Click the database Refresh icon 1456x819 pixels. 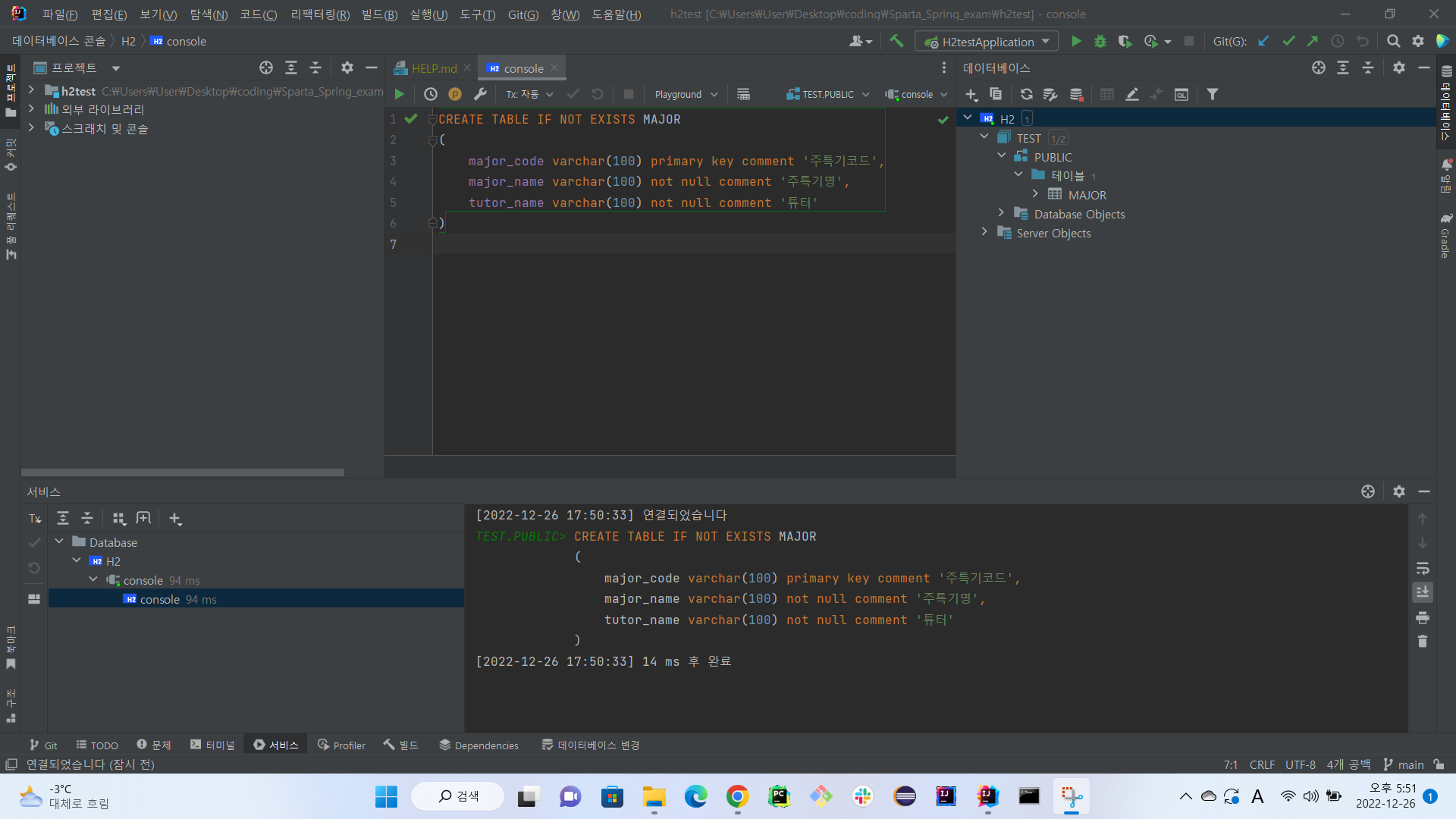click(x=1026, y=94)
